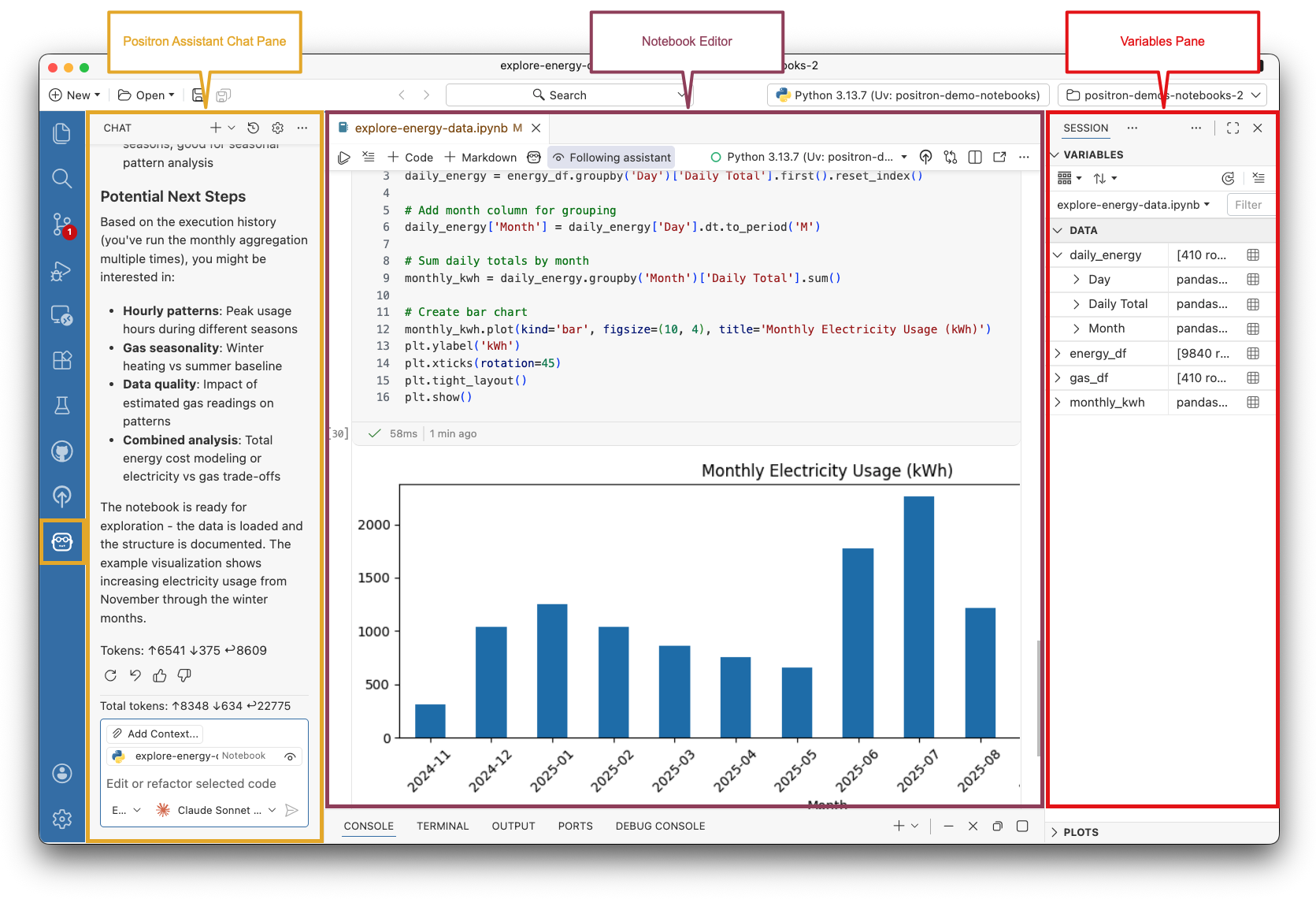This screenshot has height=899, width=1316.
Task: Select the Search icon in activity bar
Action: tap(62, 179)
